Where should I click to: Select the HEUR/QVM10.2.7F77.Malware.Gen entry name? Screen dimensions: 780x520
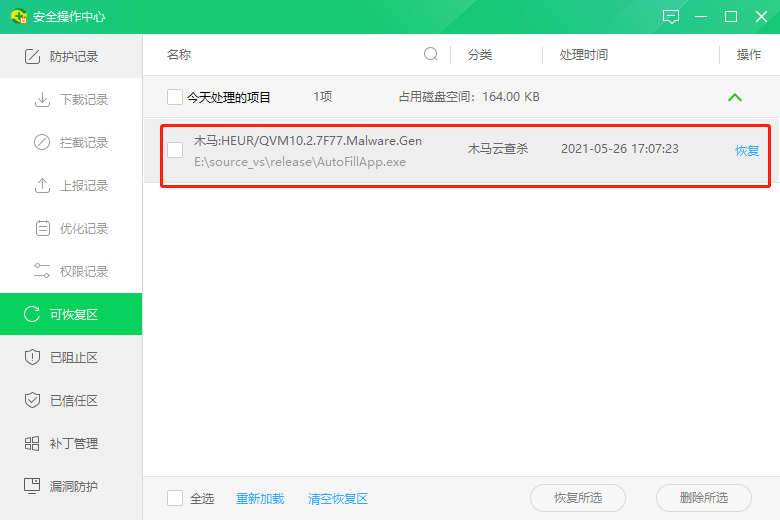[x=308, y=141]
